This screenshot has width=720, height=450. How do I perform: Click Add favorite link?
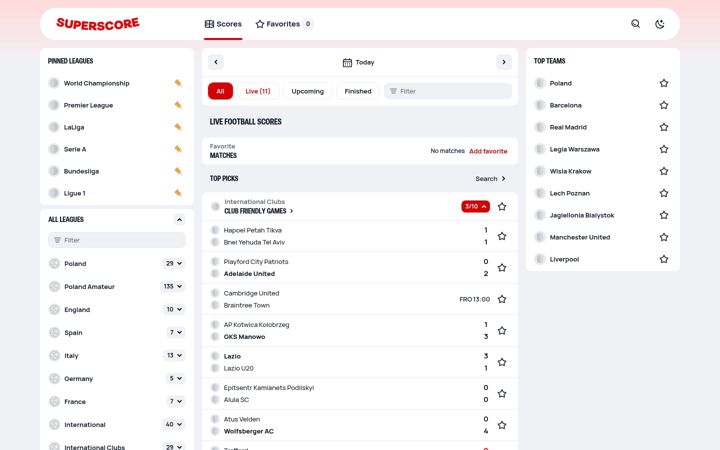click(488, 151)
